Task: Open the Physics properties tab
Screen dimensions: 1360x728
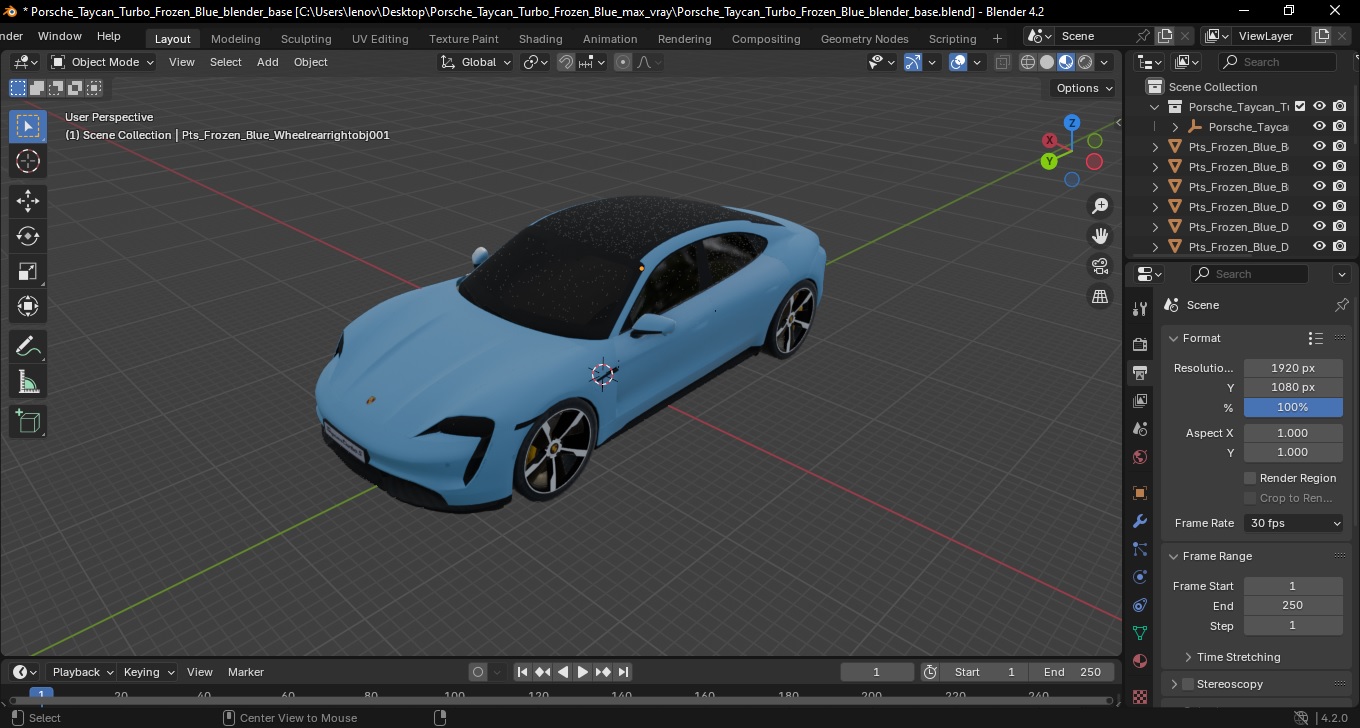Action: point(1139,577)
